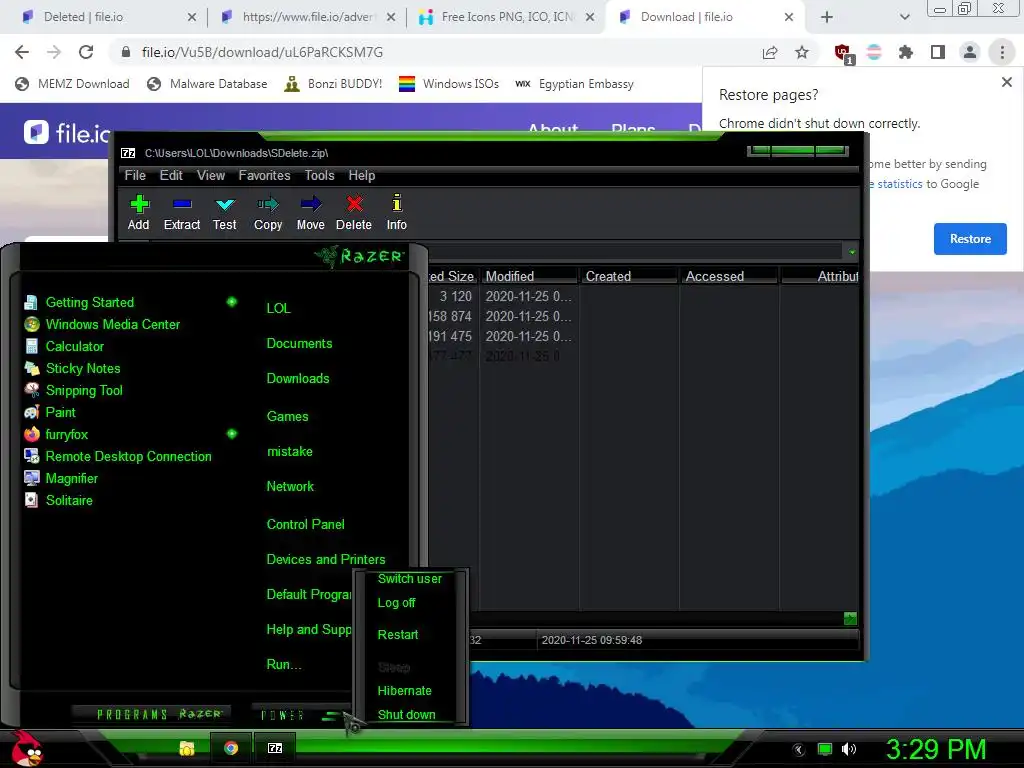The width and height of the screenshot is (1024, 768).
Task: Switch to 7-Zip taskbar button
Action: coord(275,748)
